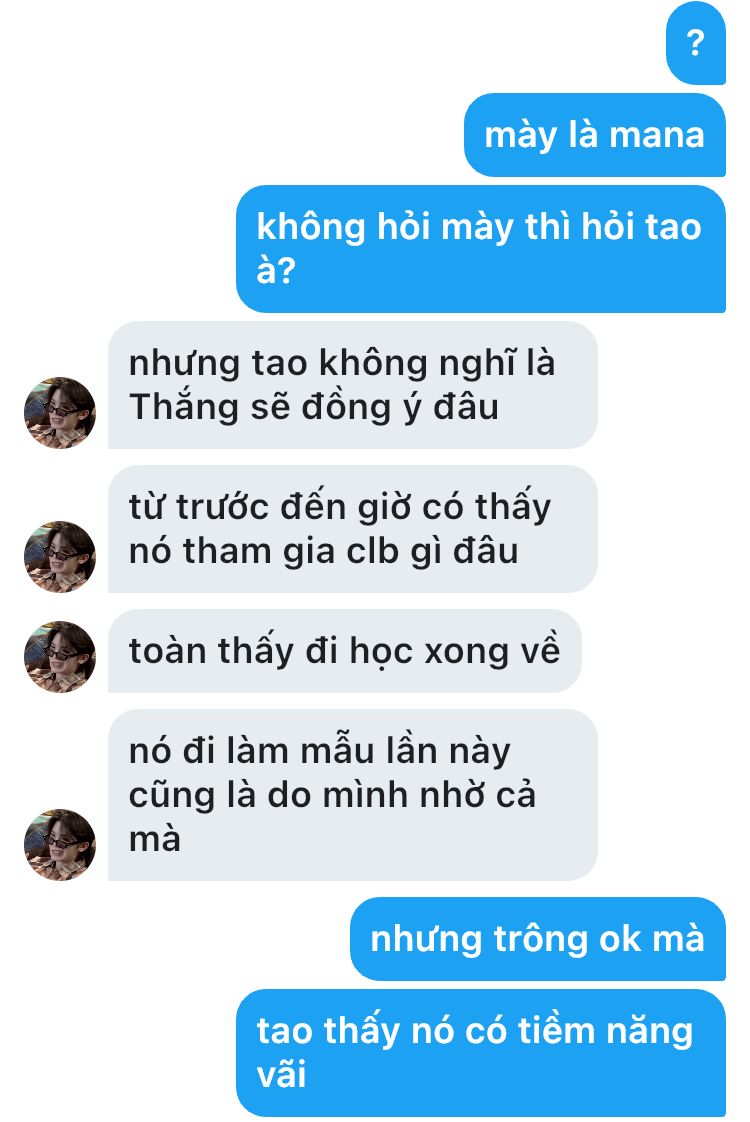The image size is (750, 1122).
Task: Click the 'không hỏi mày thì hỏi tao à?' bubble
Action: [x=481, y=249]
